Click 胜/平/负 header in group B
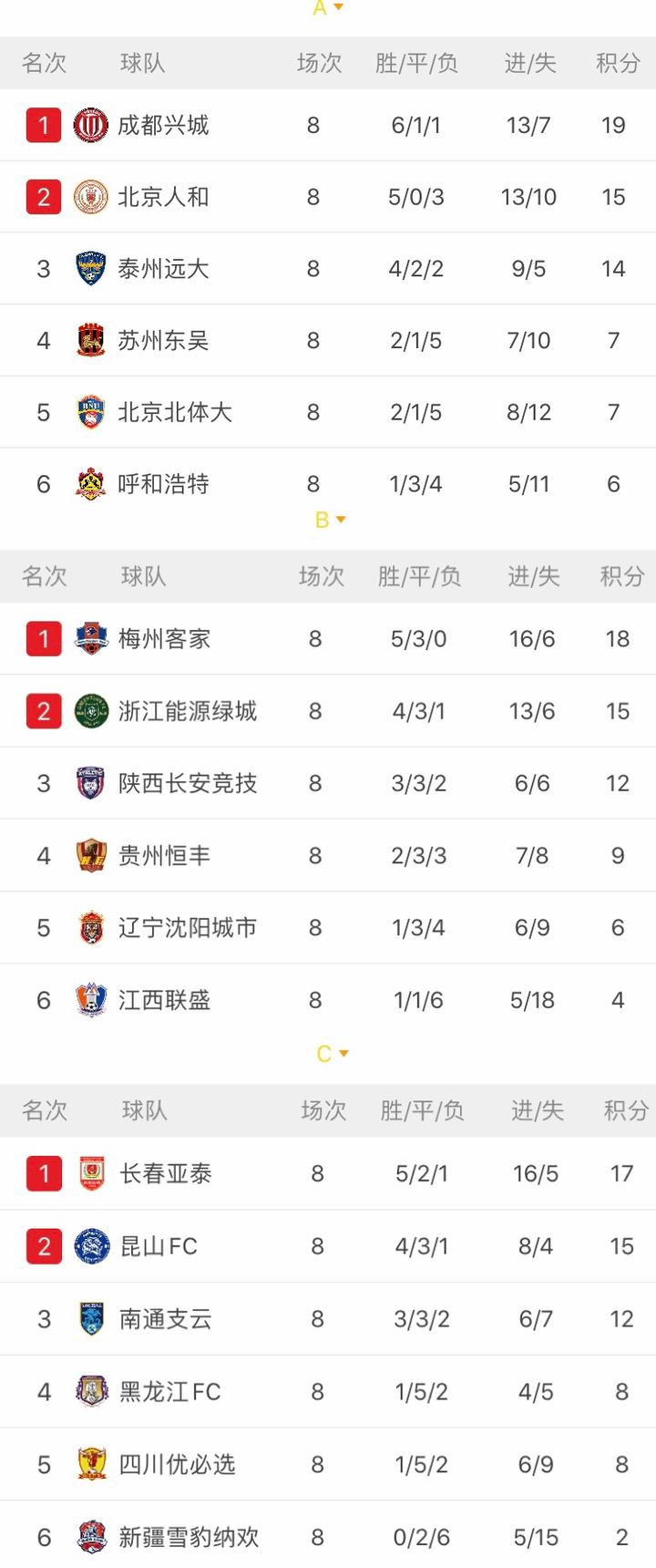 pyautogui.click(x=419, y=576)
